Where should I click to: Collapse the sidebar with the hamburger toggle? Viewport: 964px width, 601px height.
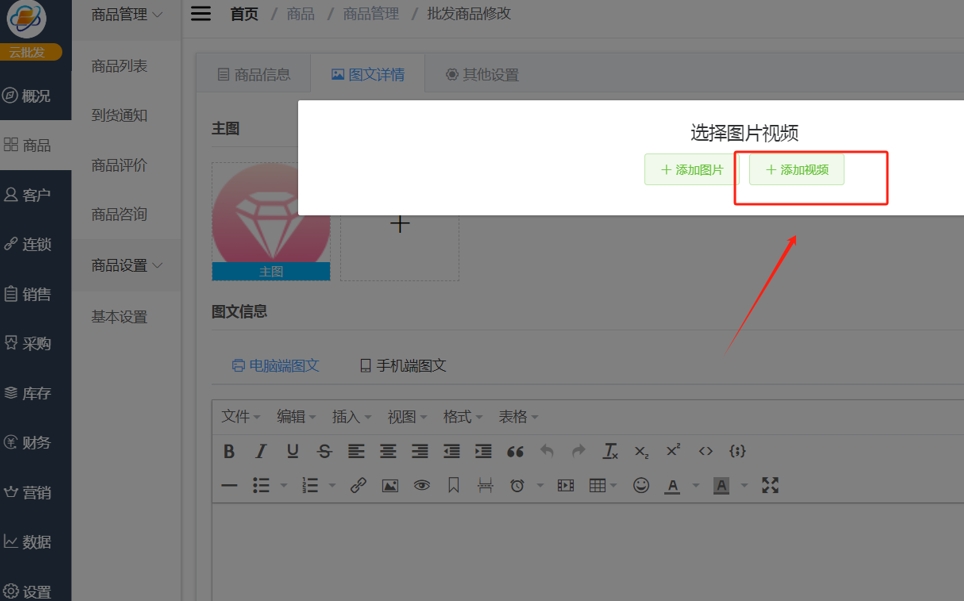pos(200,14)
